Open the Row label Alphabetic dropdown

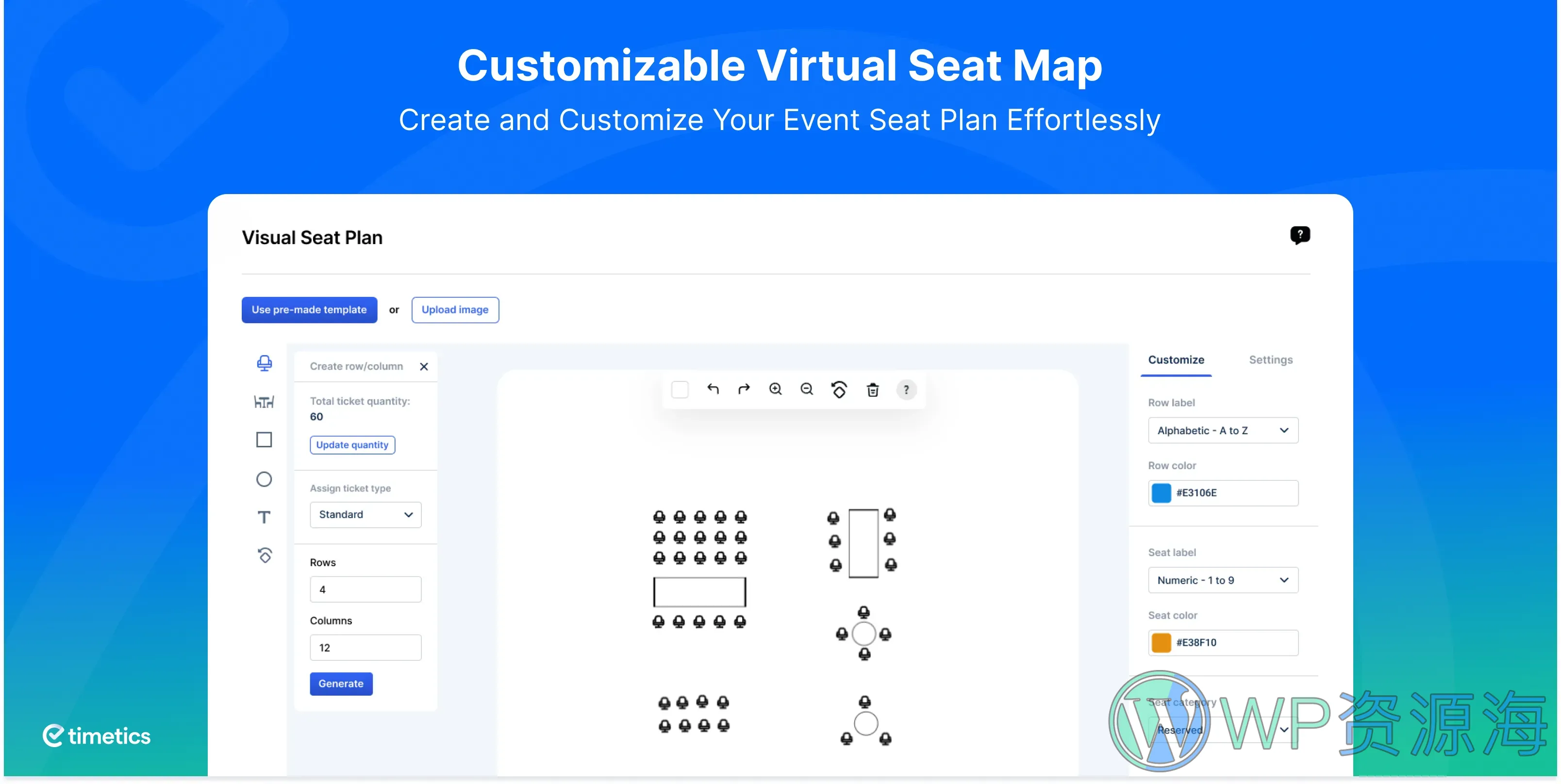point(1223,430)
